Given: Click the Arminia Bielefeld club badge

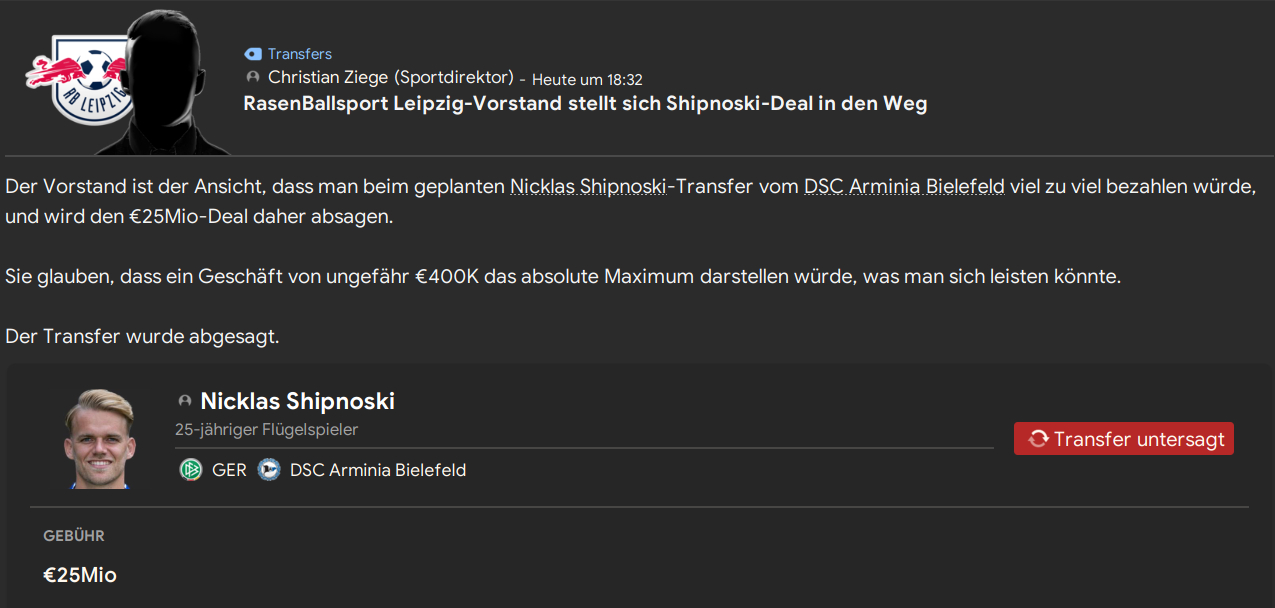Looking at the screenshot, I should (x=268, y=469).
